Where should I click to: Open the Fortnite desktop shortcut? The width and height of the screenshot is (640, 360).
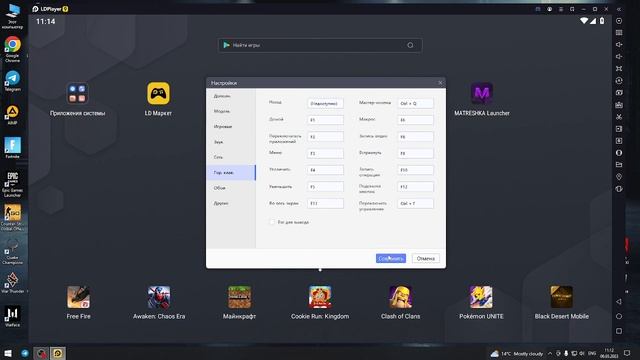(12, 148)
